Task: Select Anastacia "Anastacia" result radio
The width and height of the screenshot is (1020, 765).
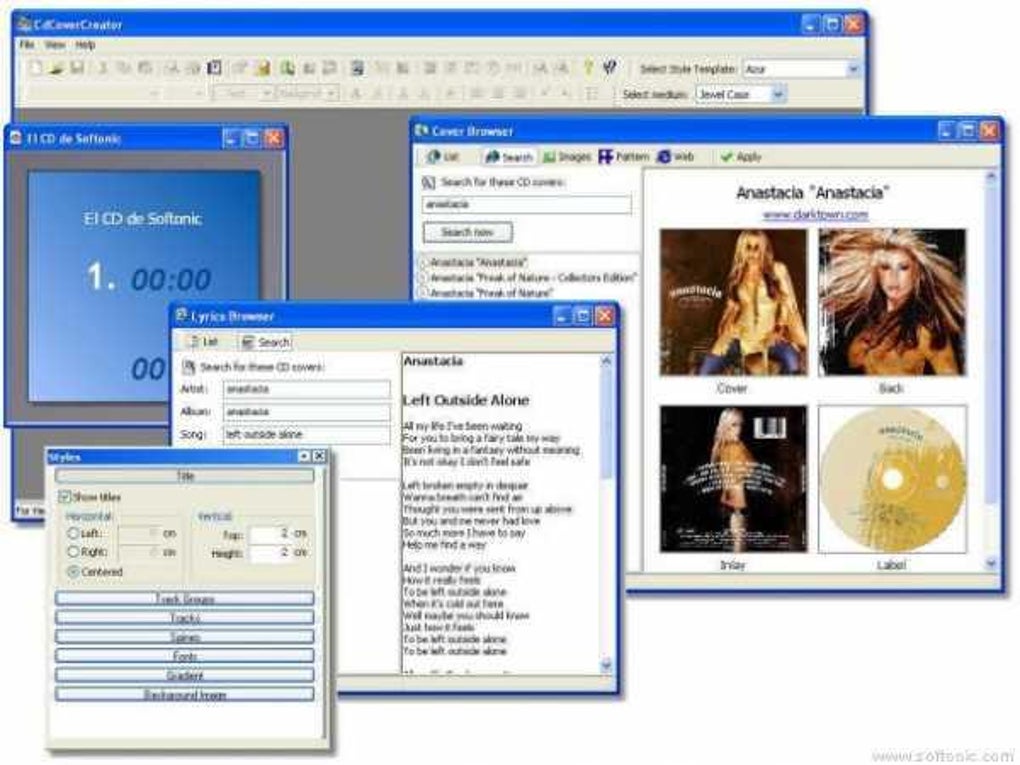Action: 423,262
